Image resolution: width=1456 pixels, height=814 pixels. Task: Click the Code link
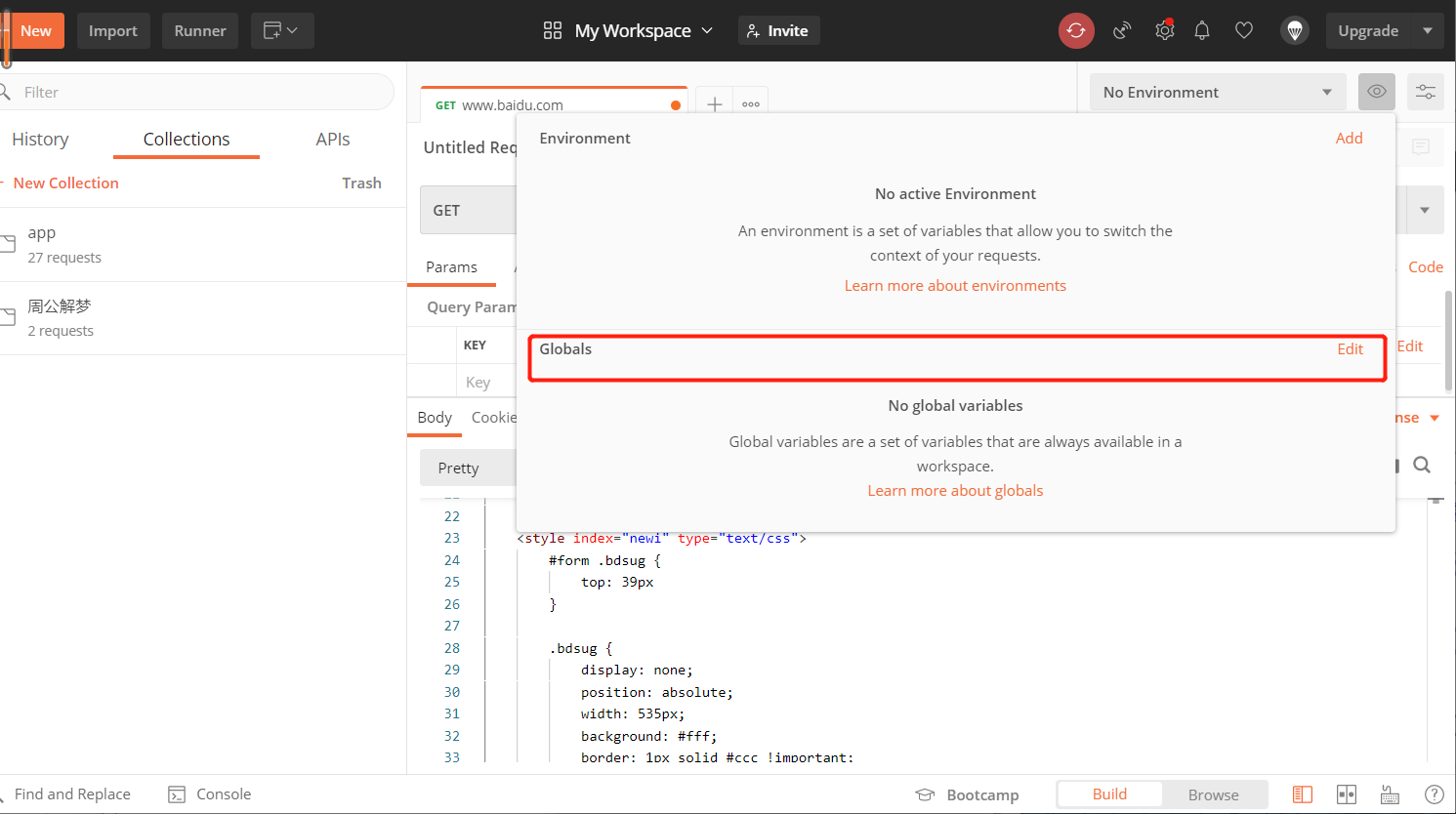click(x=1426, y=266)
